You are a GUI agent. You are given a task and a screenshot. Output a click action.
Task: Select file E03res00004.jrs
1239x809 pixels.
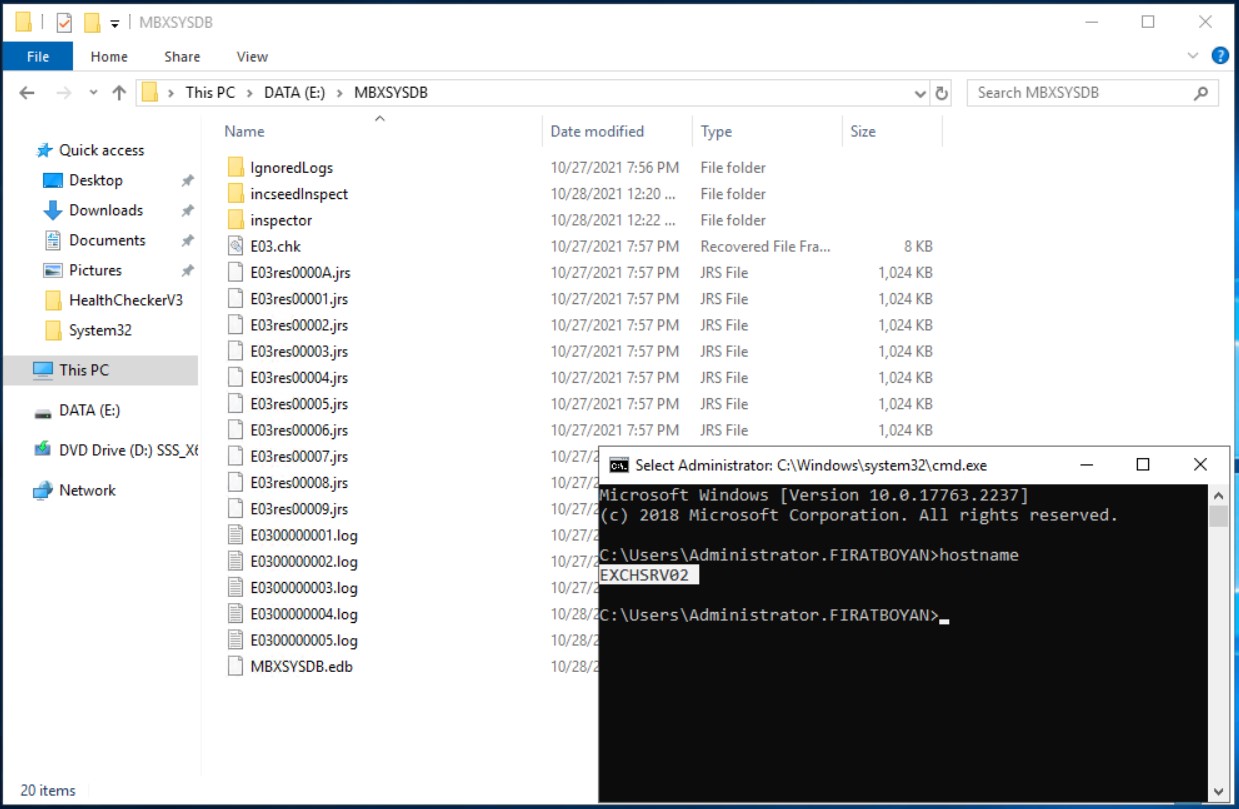(x=299, y=377)
